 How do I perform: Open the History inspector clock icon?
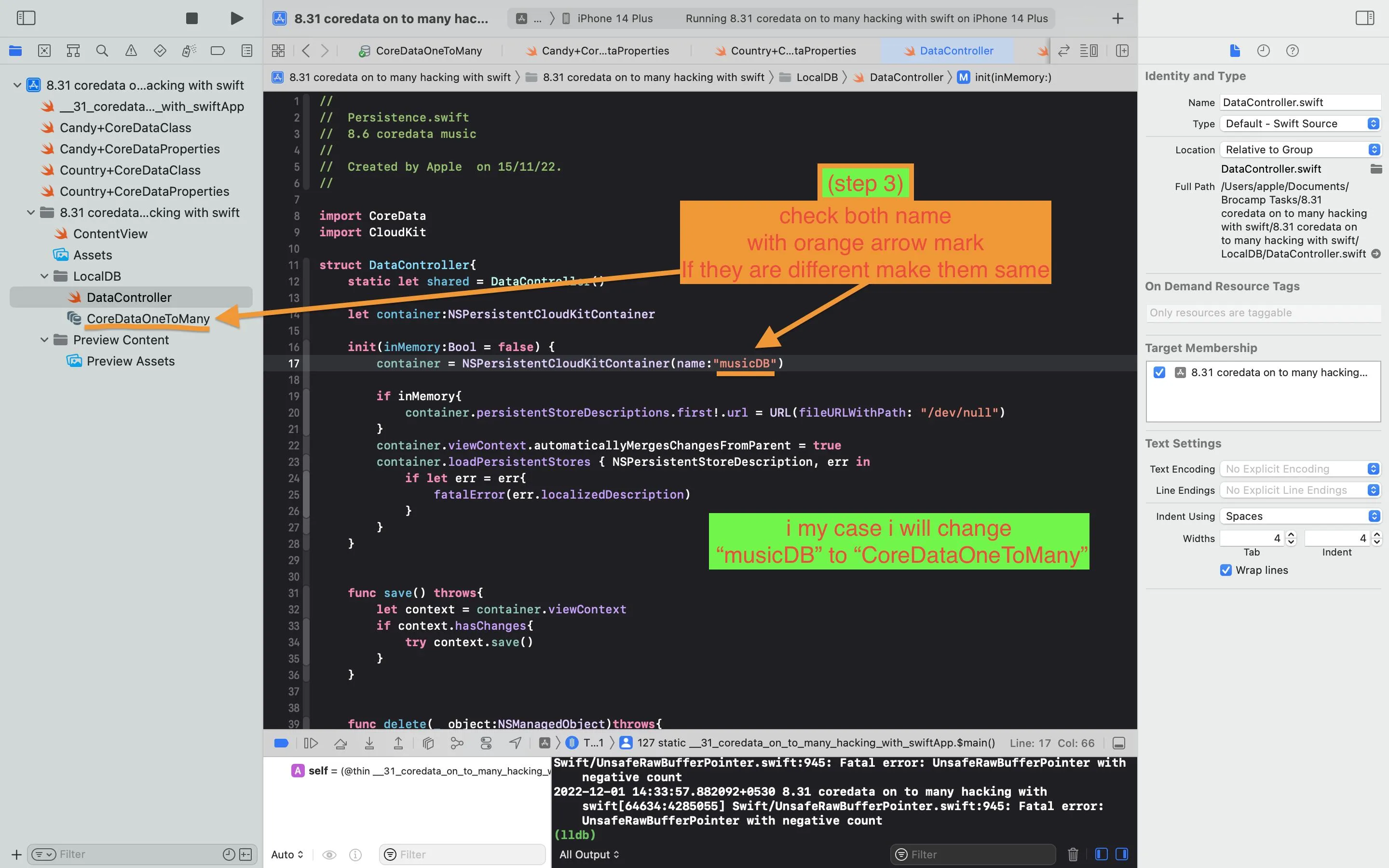[1263, 51]
